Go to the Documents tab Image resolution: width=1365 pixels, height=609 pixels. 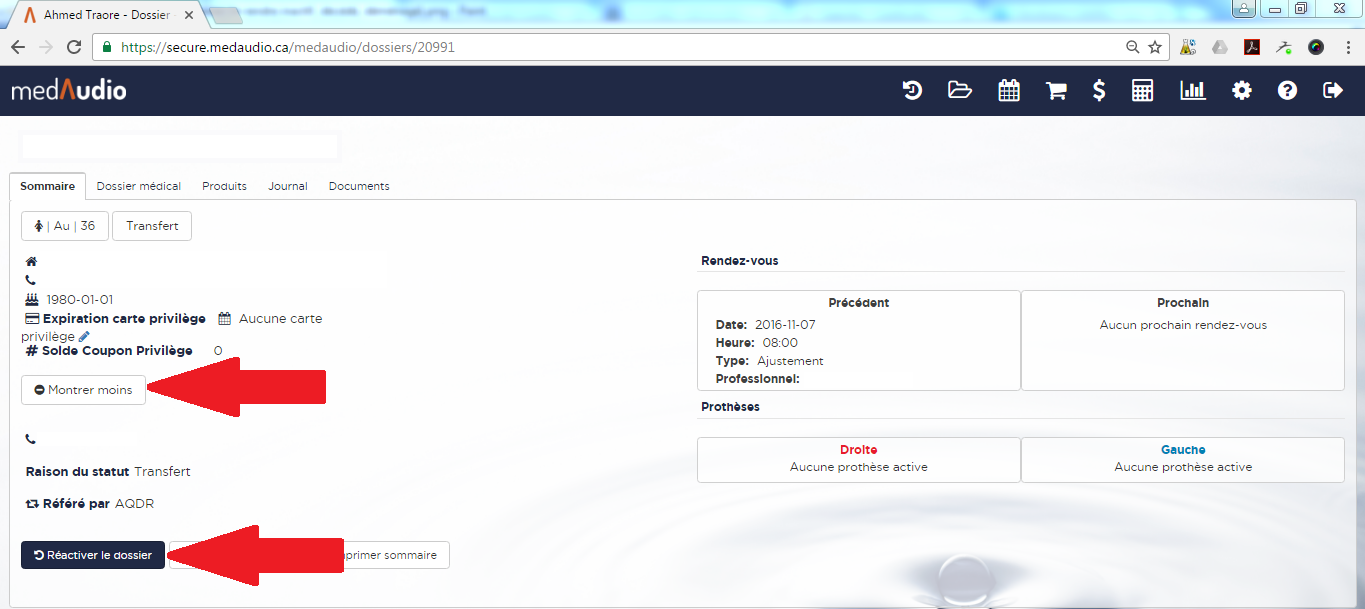(x=359, y=186)
